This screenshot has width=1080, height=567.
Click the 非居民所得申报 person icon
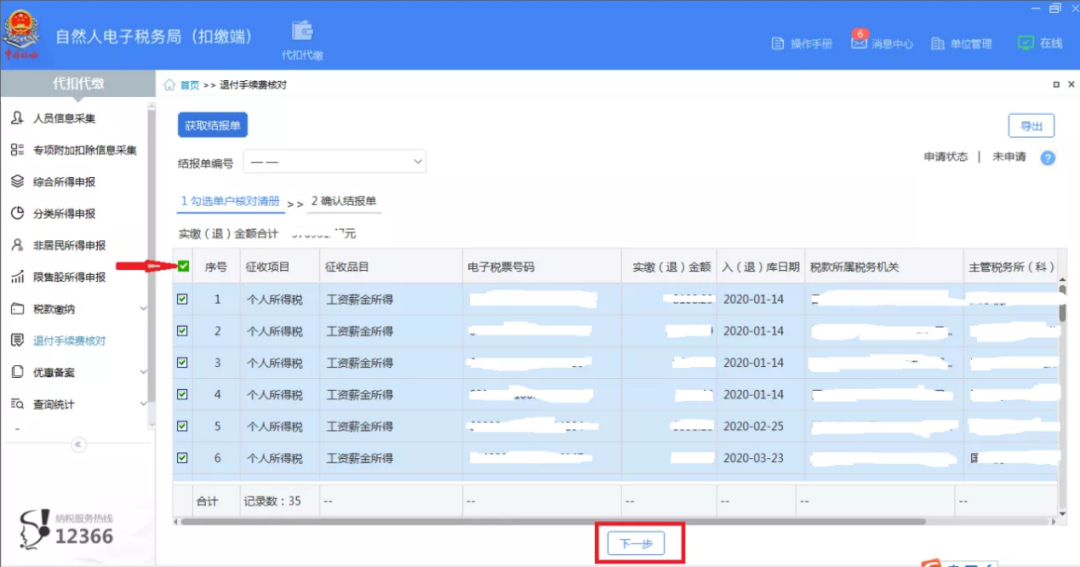point(17,245)
